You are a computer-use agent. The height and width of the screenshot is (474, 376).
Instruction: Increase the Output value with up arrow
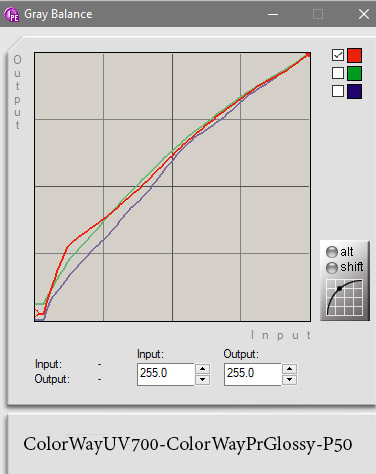coord(289,369)
